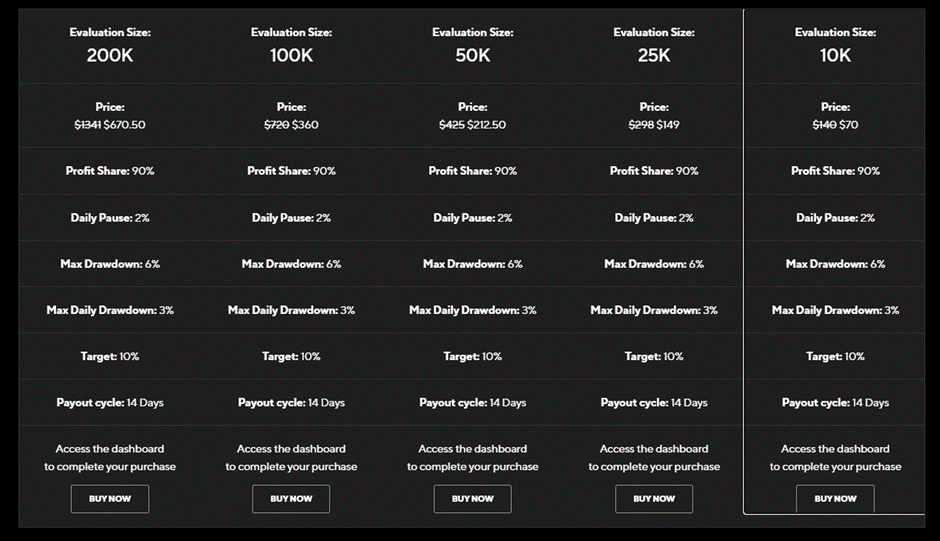The width and height of the screenshot is (940, 541).
Task: Click the 50K evaluation size heading
Action: [x=472, y=55]
